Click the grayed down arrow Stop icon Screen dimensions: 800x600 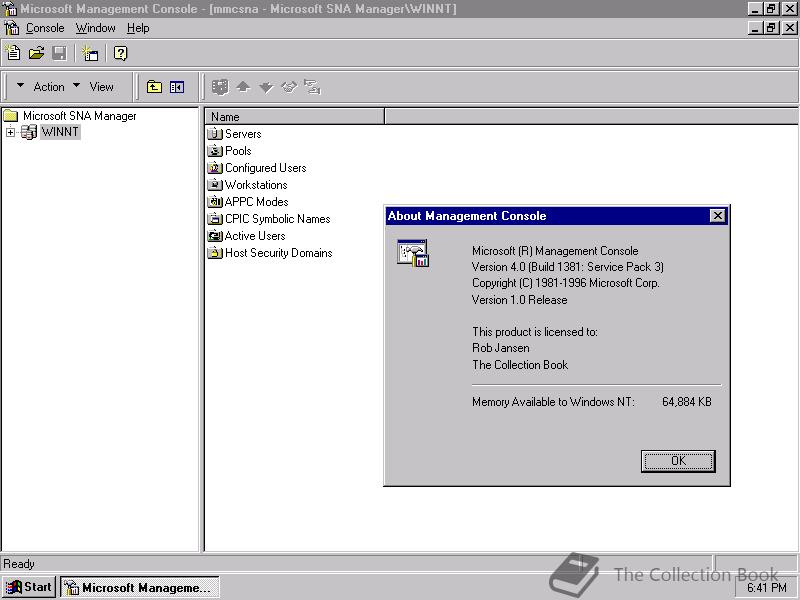point(266,87)
